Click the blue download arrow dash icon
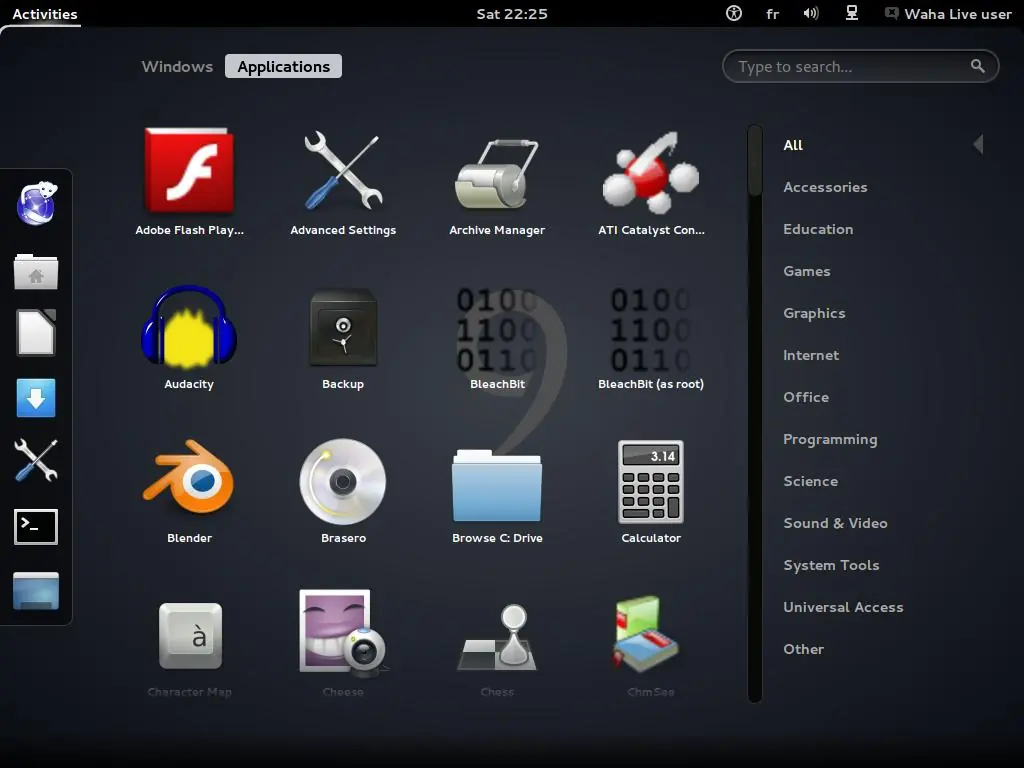The height and width of the screenshot is (768, 1024). point(36,398)
